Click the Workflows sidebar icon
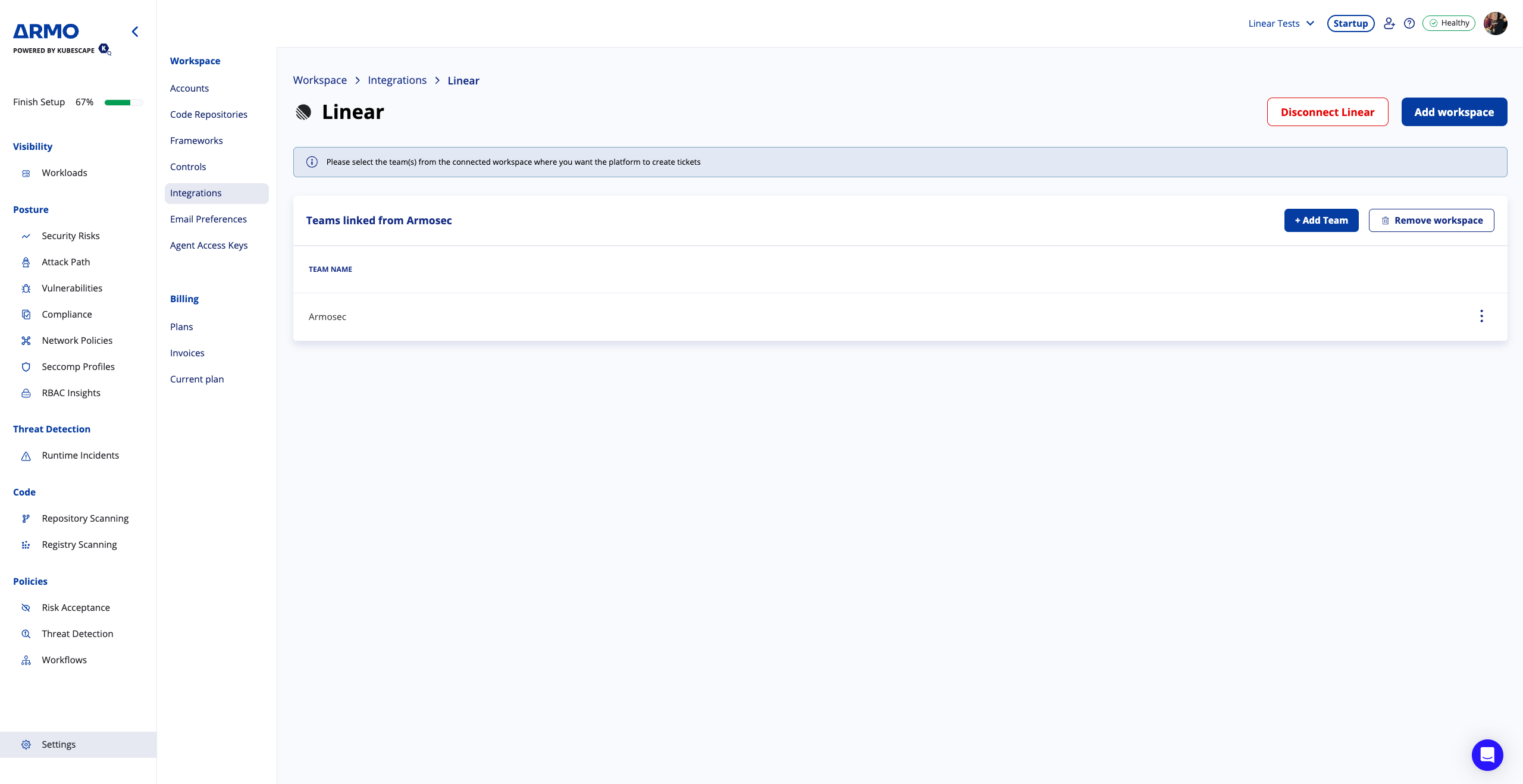 [x=26, y=660]
